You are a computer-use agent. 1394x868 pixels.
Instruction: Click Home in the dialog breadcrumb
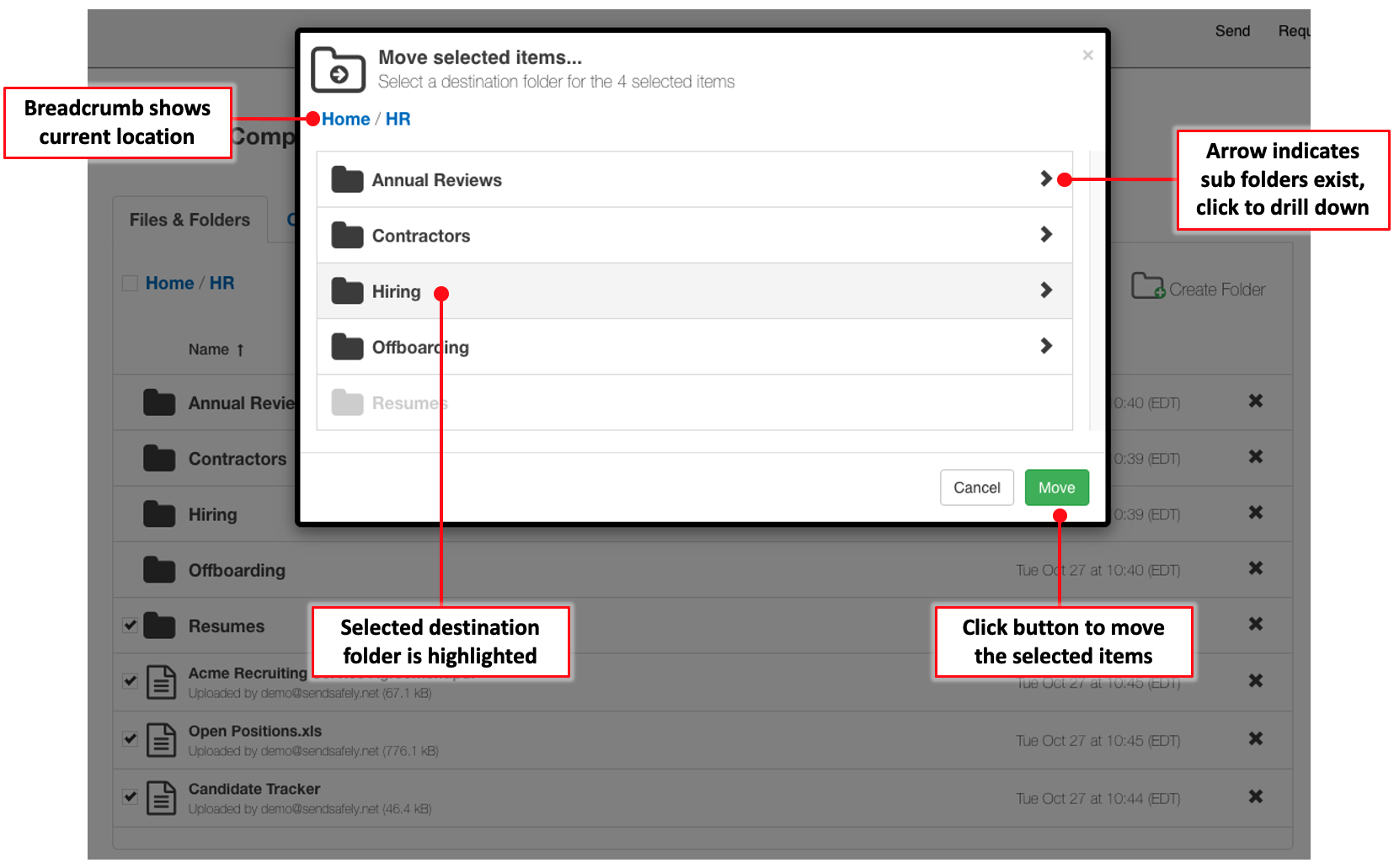pos(344,119)
